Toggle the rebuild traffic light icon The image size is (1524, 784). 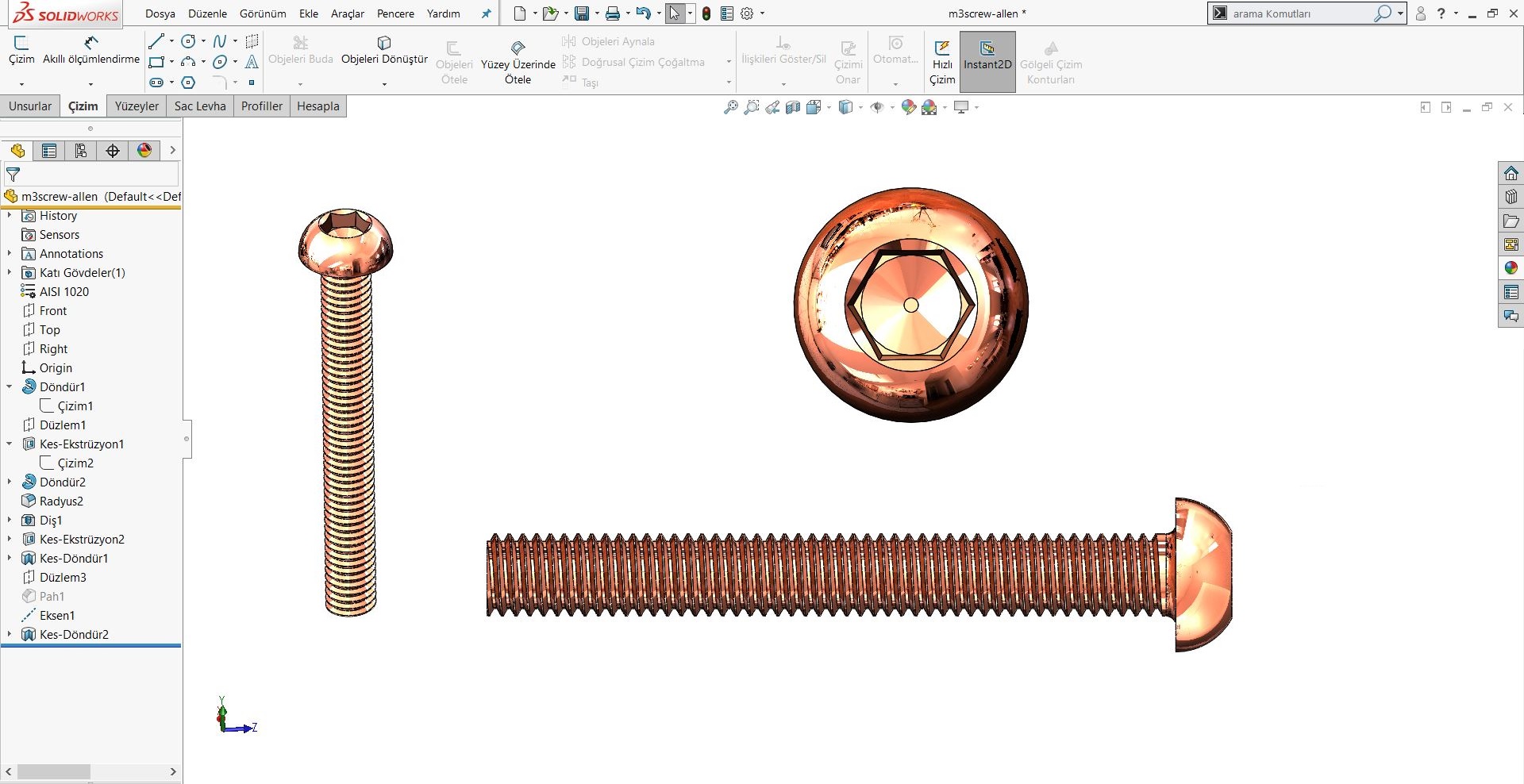pyautogui.click(x=706, y=13)
